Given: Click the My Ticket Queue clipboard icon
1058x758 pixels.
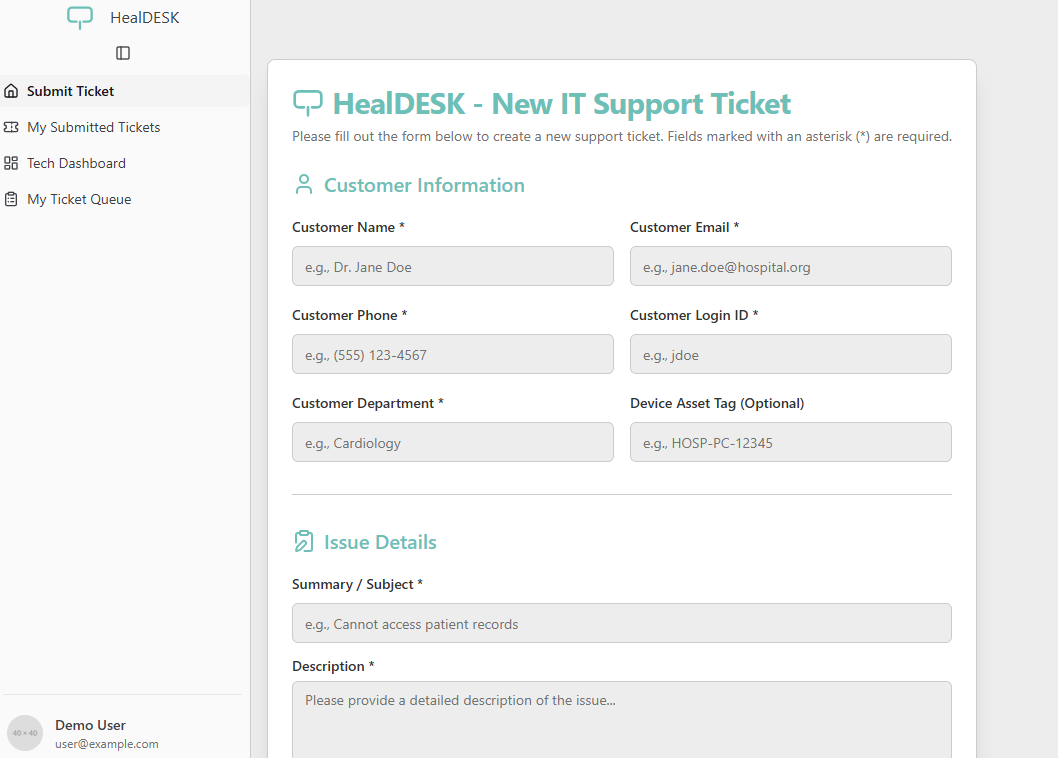Looking at the screenshot, I should (11, 199).
